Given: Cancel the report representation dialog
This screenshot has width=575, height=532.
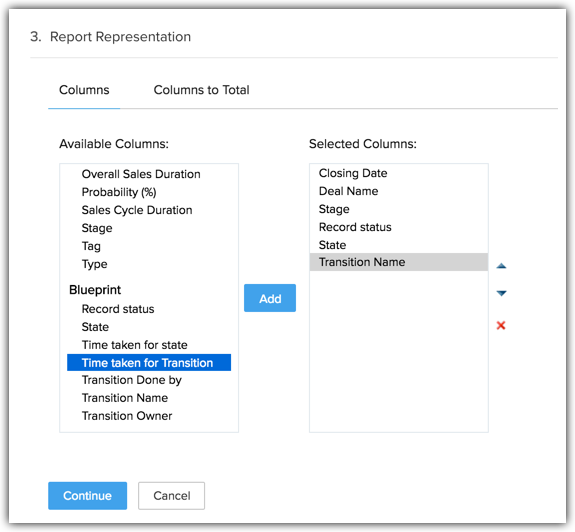Looking at the screenshot, I should tap(171, 496).
